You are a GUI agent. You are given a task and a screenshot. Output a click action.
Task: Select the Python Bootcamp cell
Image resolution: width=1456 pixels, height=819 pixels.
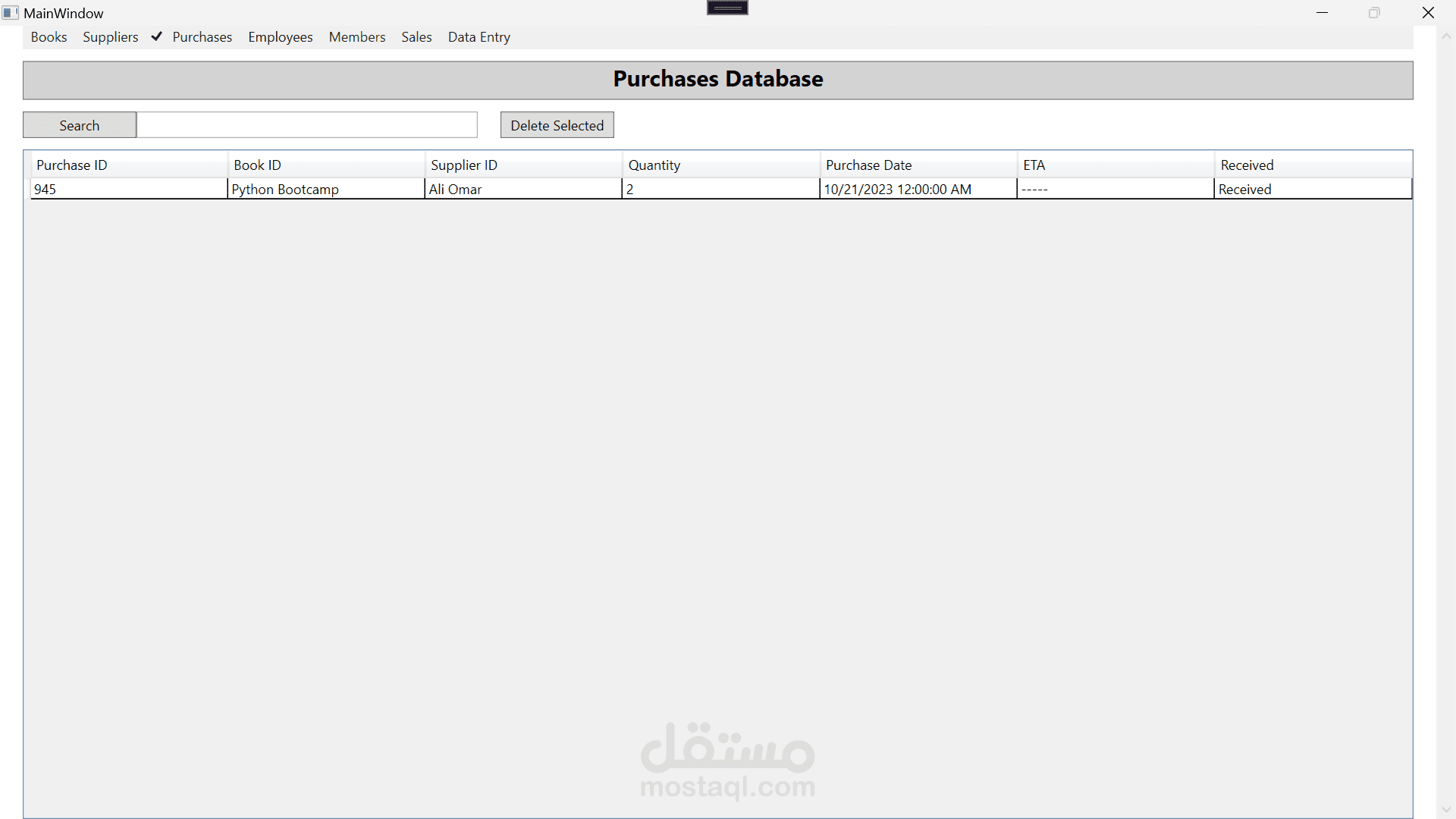click(285, 190)
